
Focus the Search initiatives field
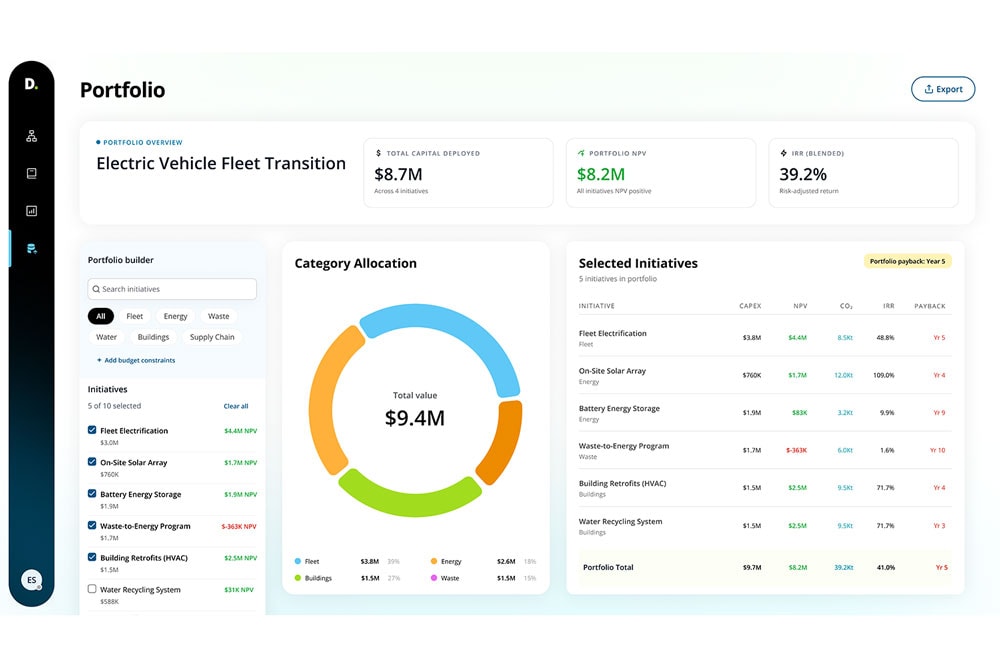click(172, 289)
